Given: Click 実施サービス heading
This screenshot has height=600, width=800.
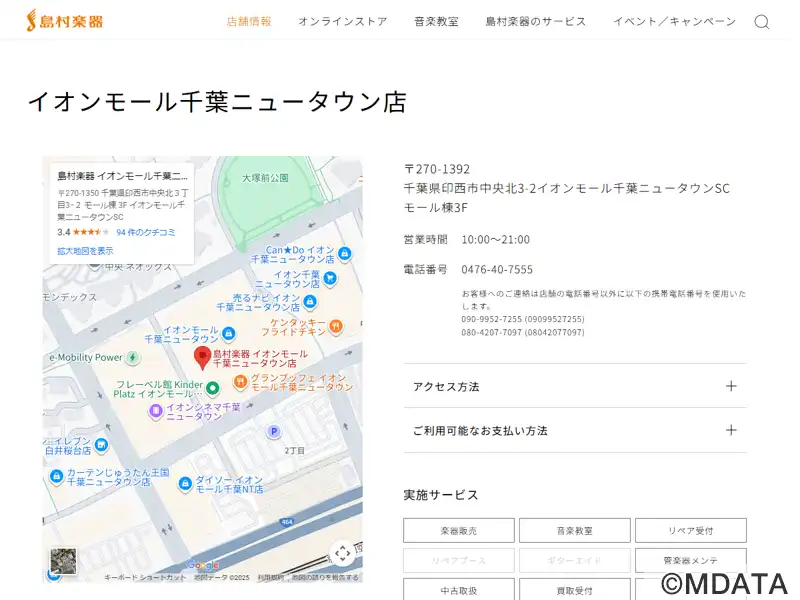Looking at the screenshot, I should point(441,495).
